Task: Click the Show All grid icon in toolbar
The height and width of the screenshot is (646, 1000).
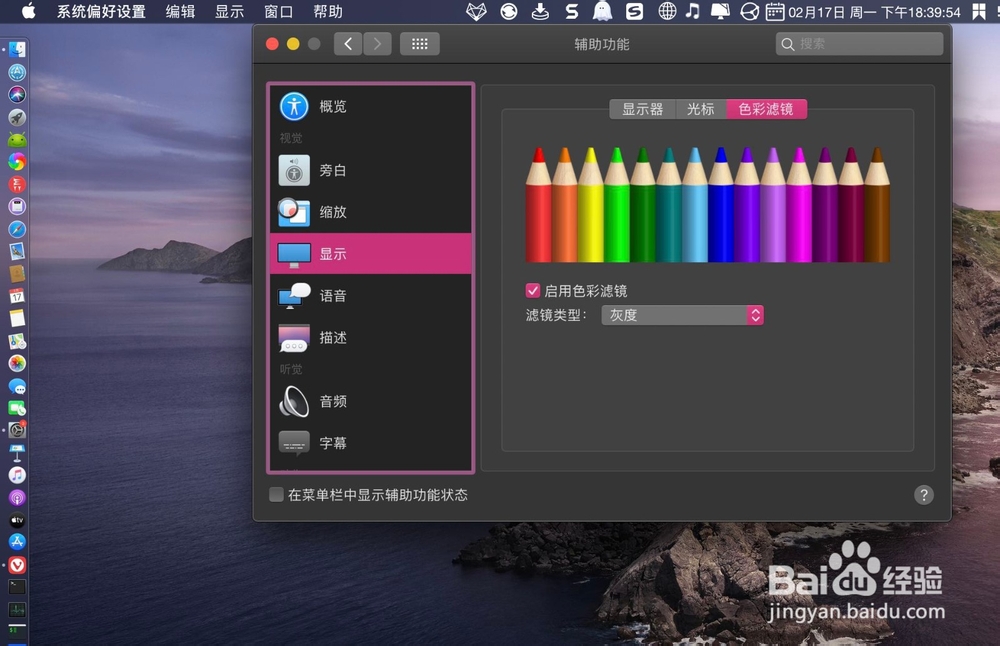Action: (419, 43)
